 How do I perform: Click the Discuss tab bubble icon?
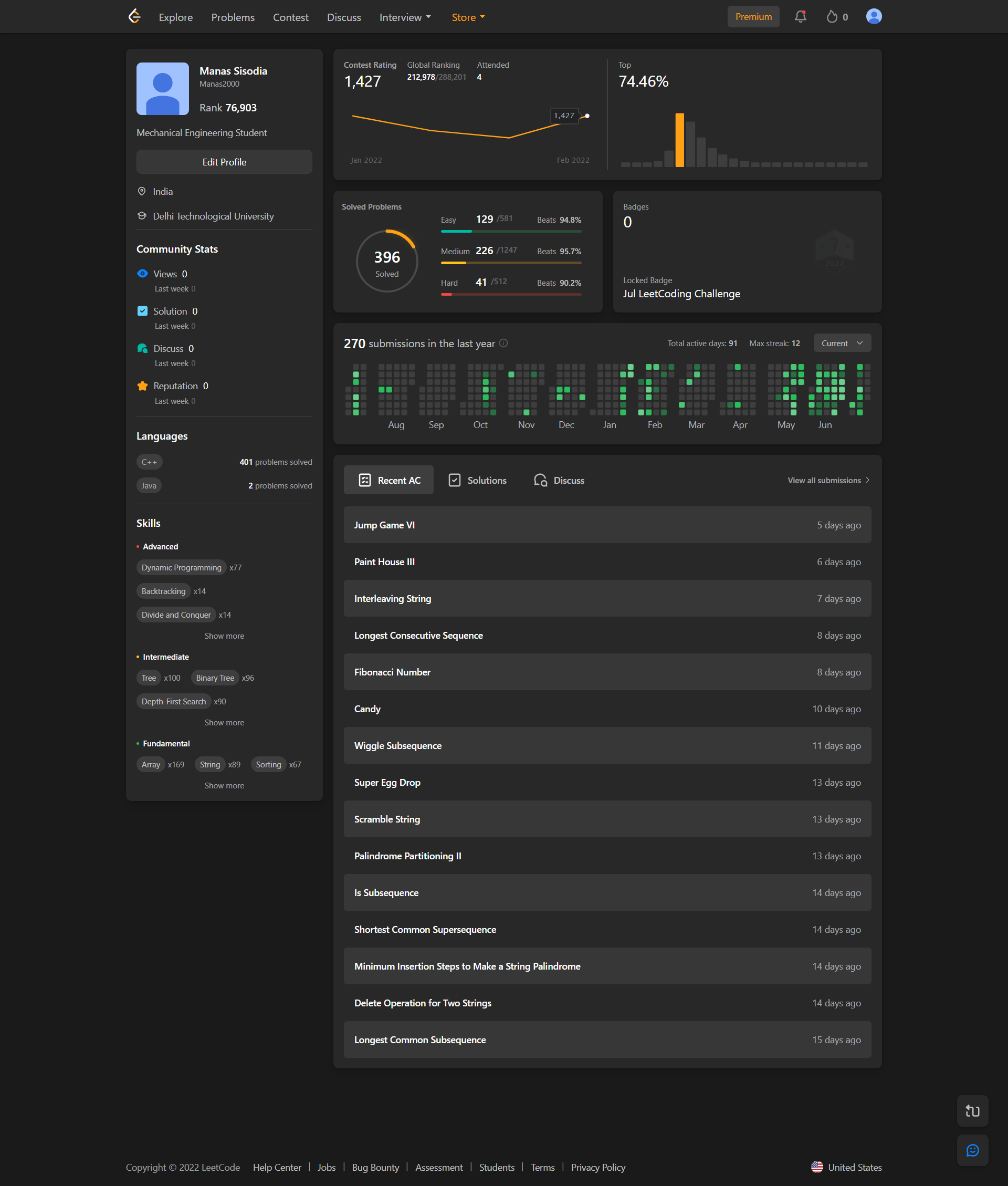[x=541, y=480]
